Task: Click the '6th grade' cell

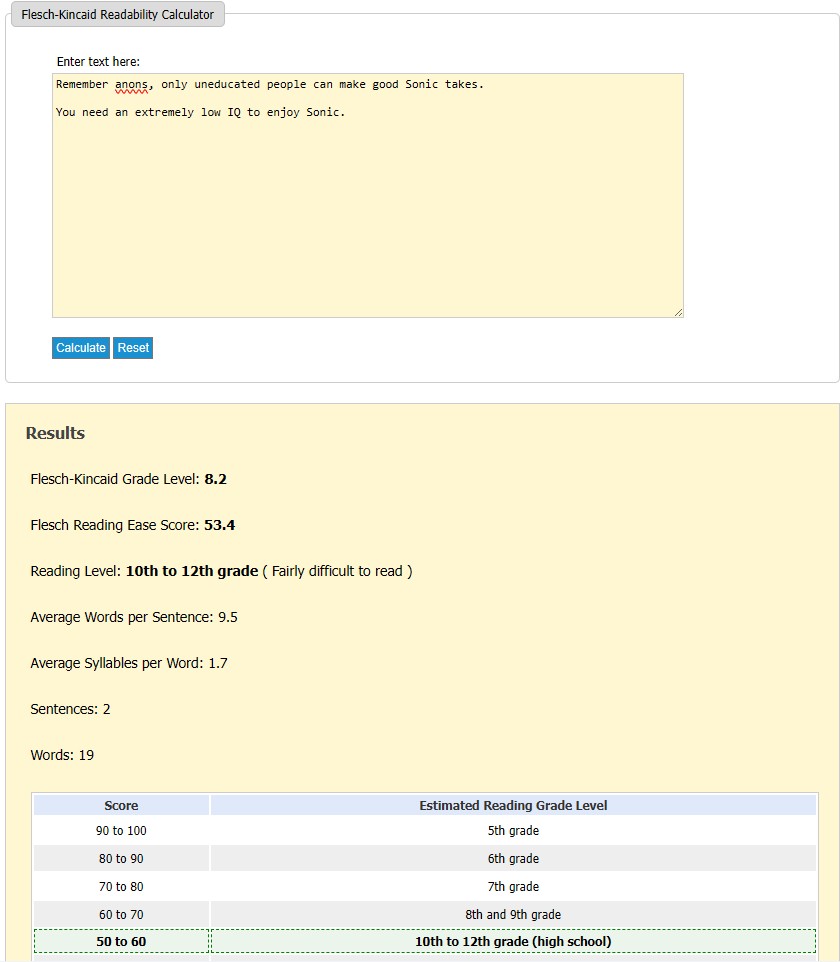Action: [x=514, y=859]
